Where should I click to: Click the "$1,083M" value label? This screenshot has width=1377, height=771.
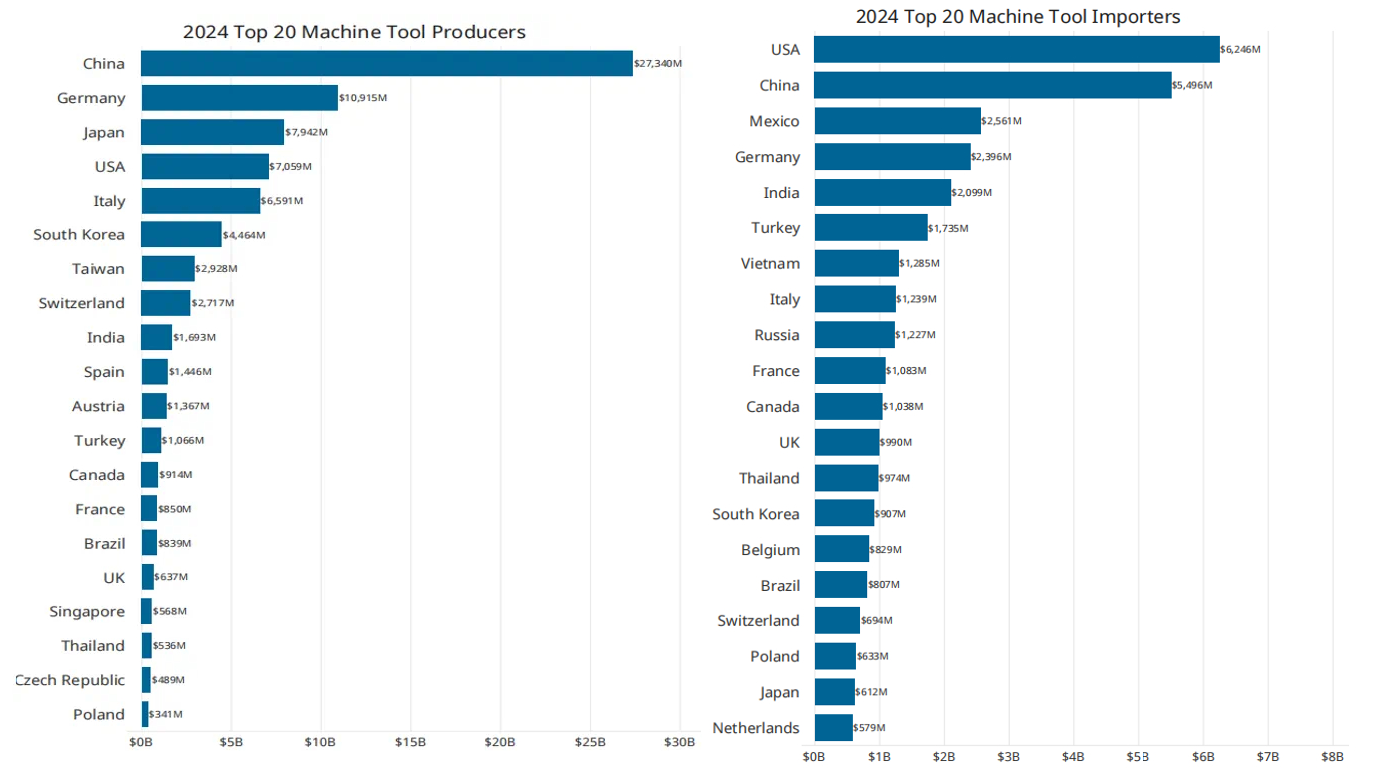[907, 371]
